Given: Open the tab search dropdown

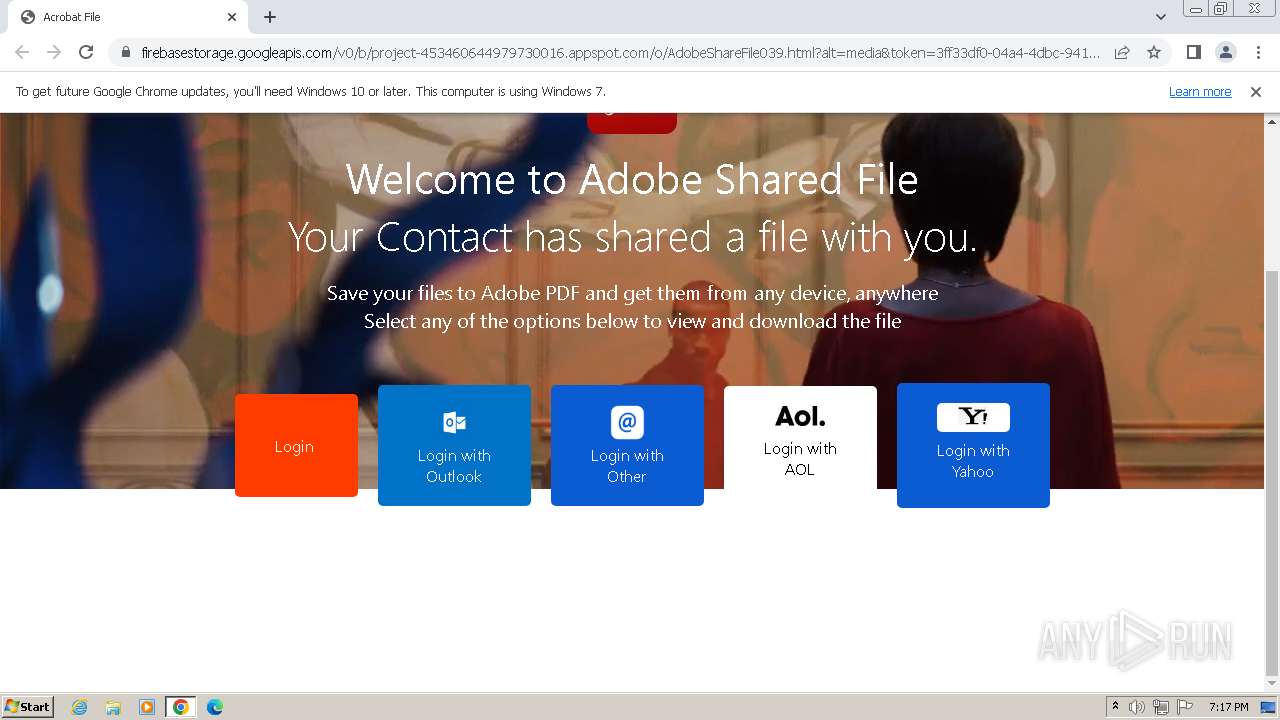Looking at the screenshot, I should point(1160,17).
